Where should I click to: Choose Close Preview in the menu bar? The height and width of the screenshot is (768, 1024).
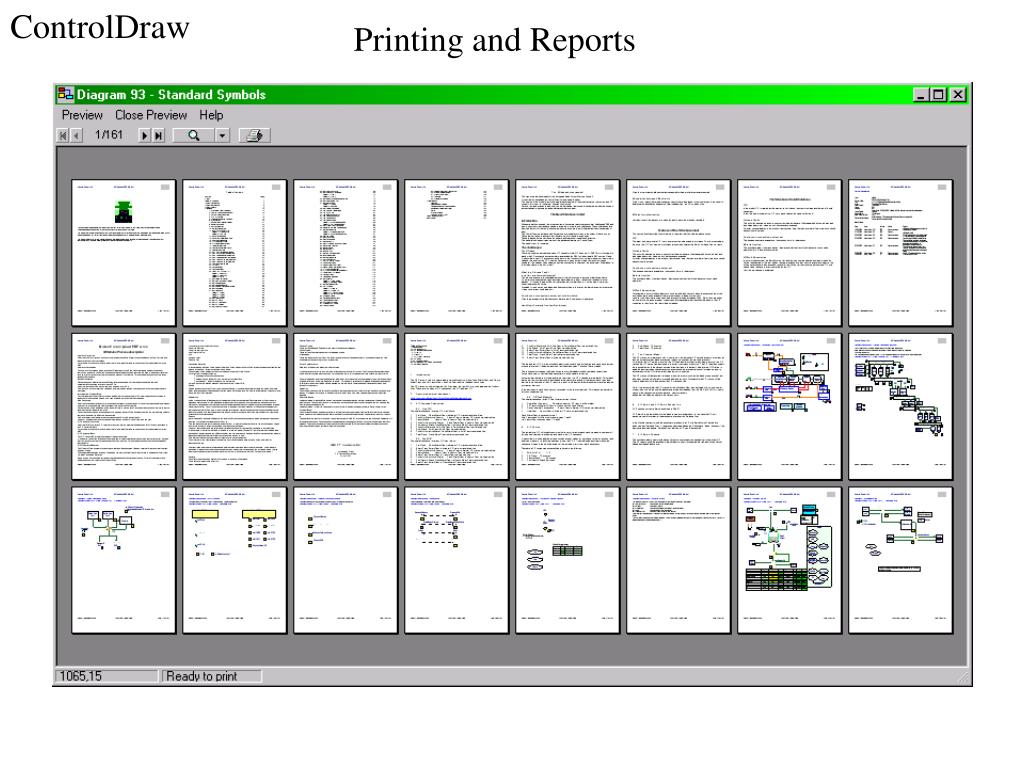(151, 115)
